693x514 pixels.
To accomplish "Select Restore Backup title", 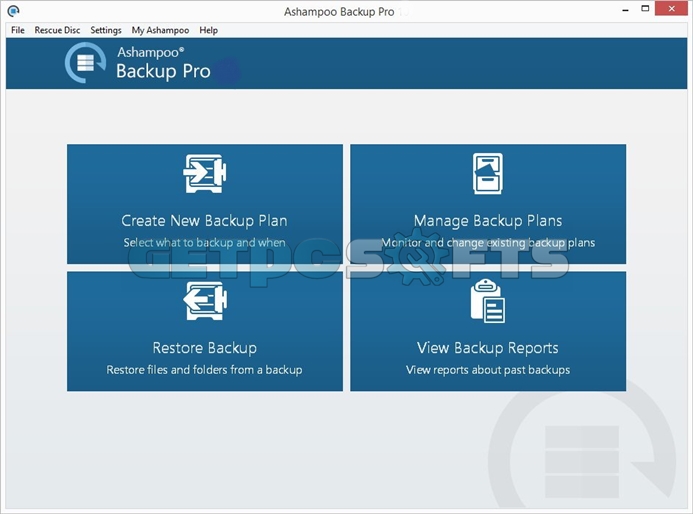I will click(x=205, y=348).
